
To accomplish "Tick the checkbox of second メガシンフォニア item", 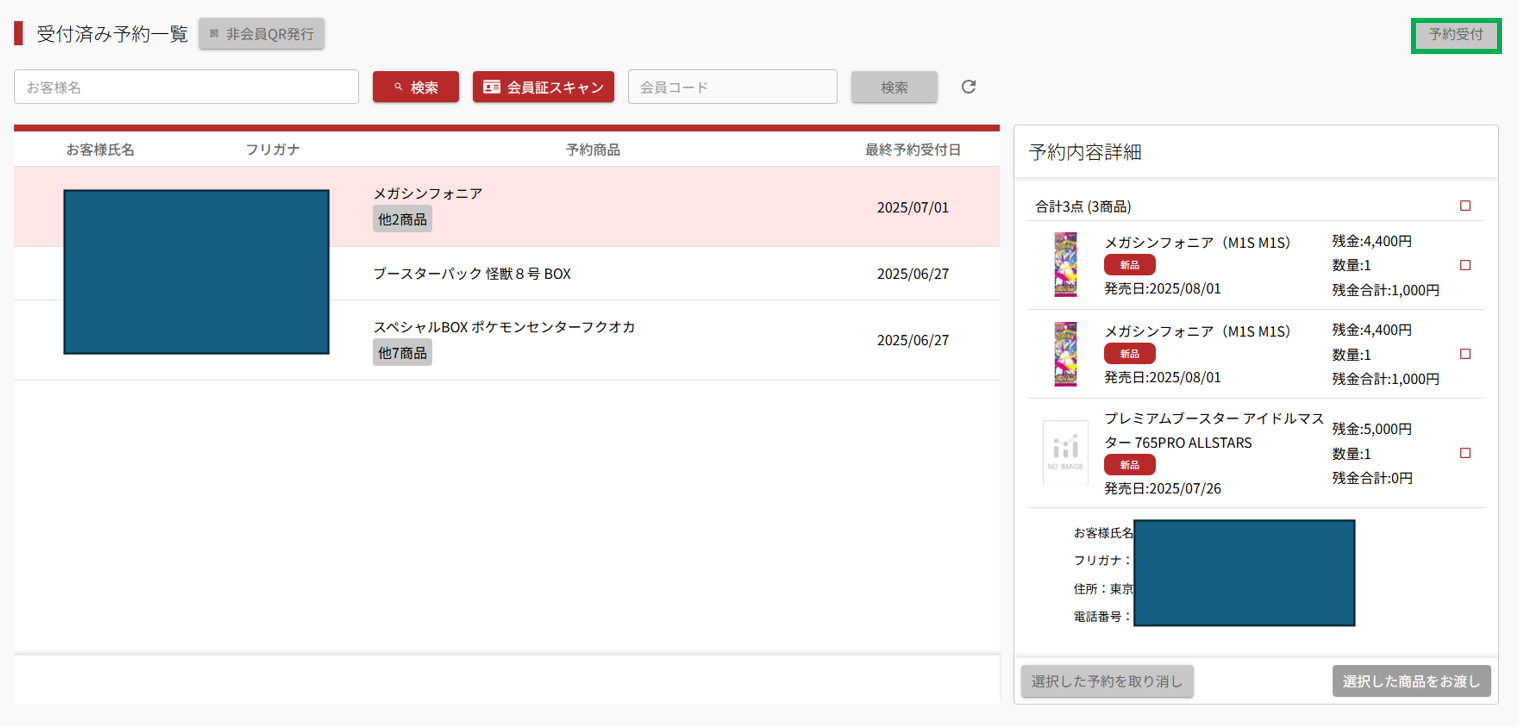I will (x=1466, y=354).
